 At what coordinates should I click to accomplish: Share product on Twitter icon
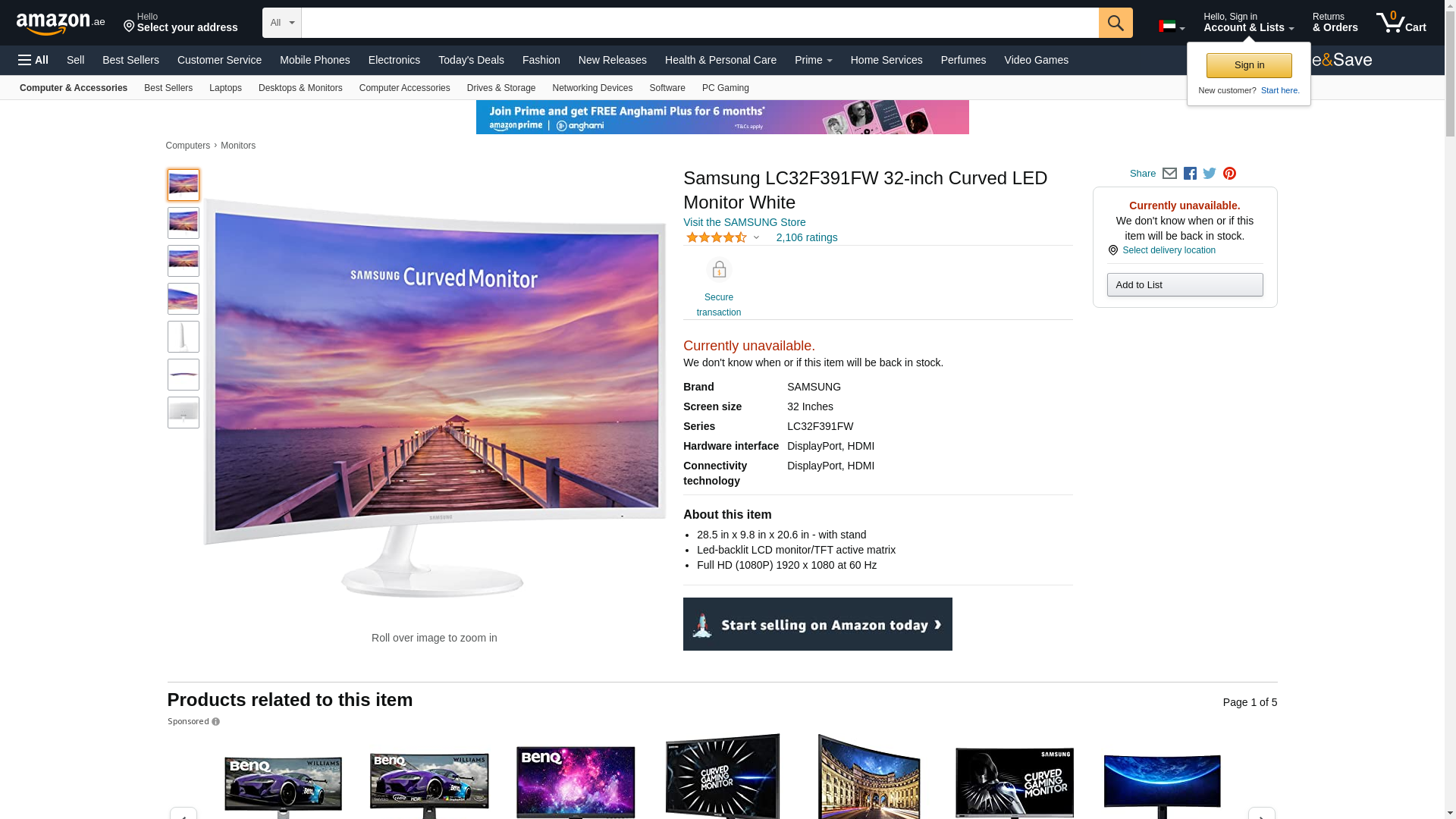tap(1210, 174)
